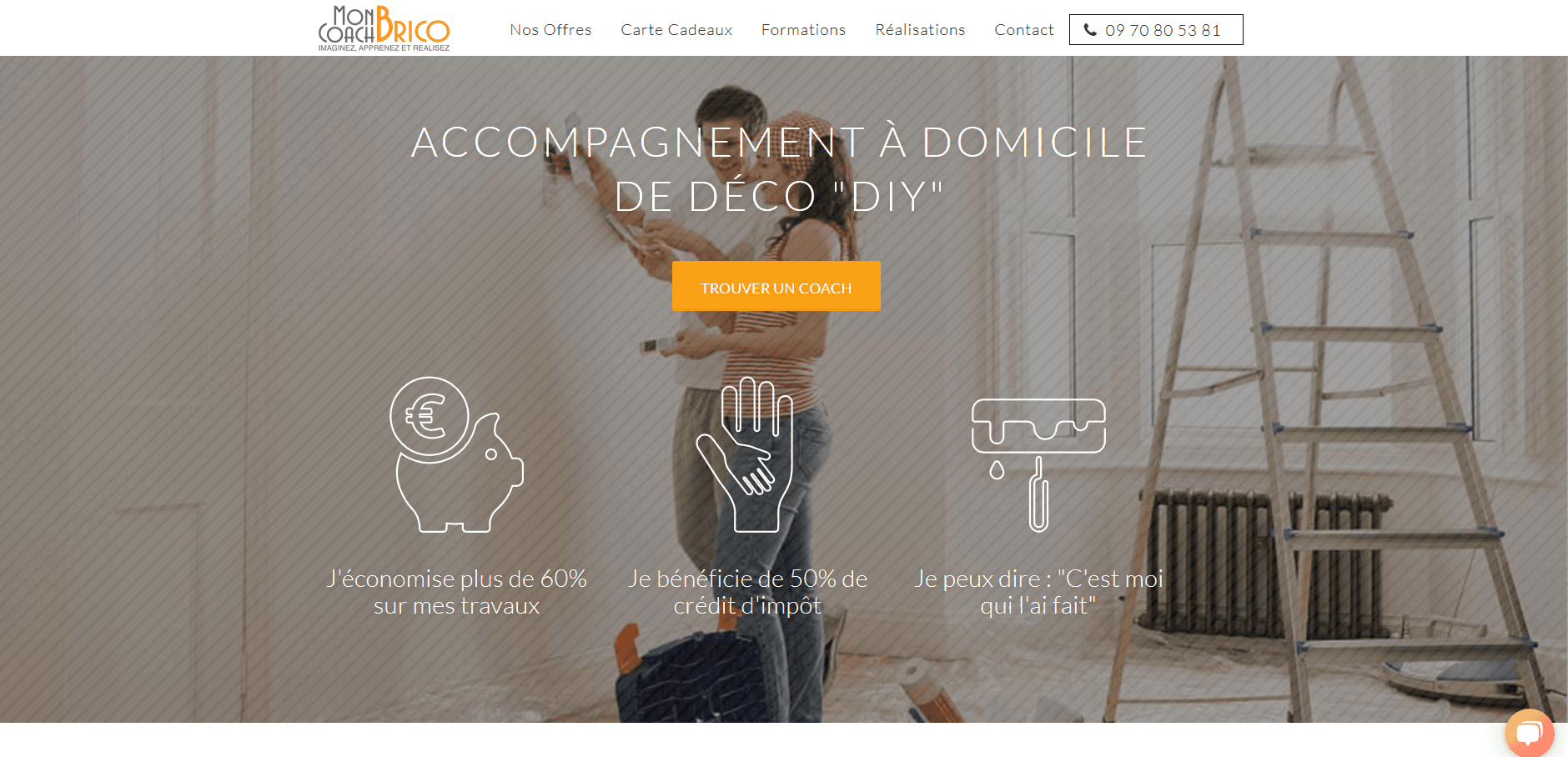Click the Accompagnement à domicile headline
The height and width of the screenshot is (757, 1568).
point(779,169)
